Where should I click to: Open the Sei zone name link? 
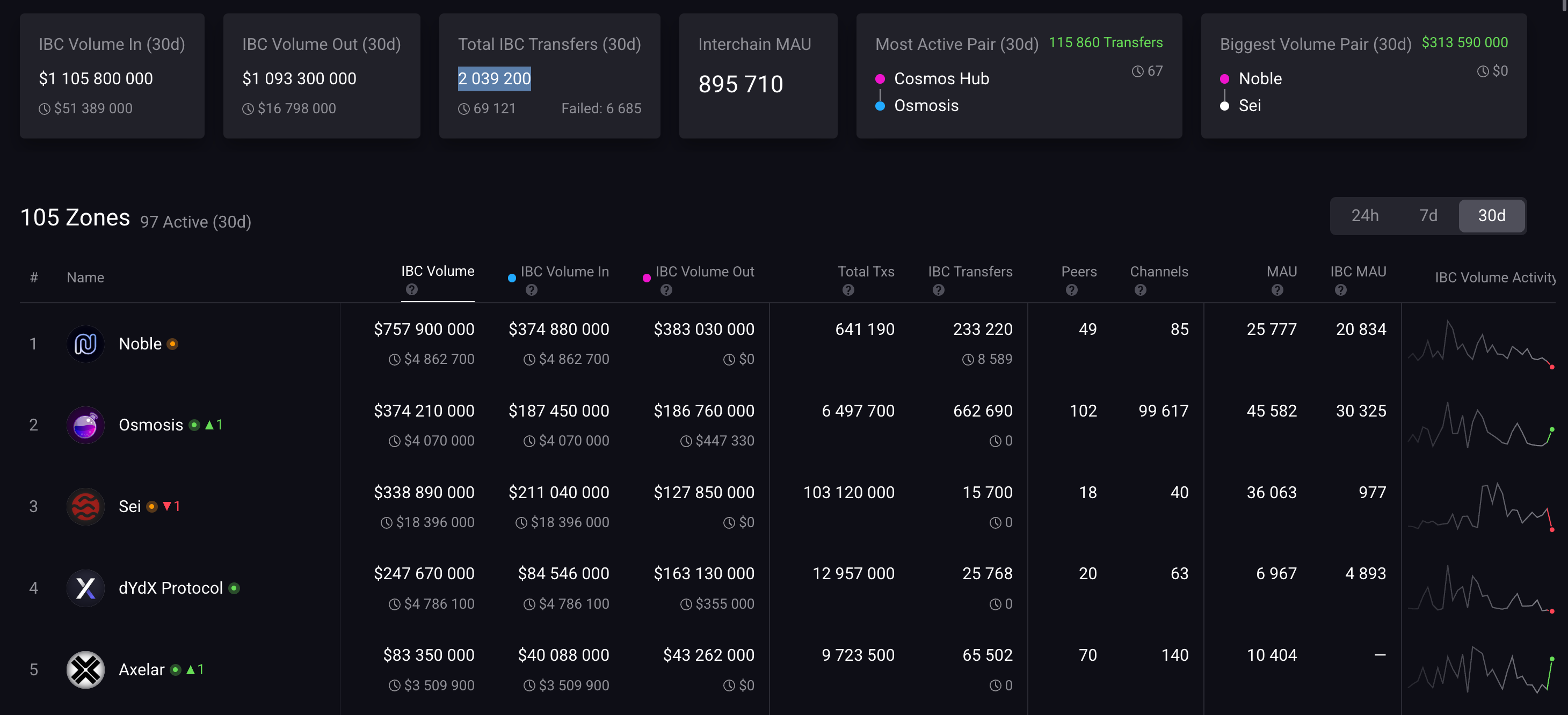click(x=129, y=506)
